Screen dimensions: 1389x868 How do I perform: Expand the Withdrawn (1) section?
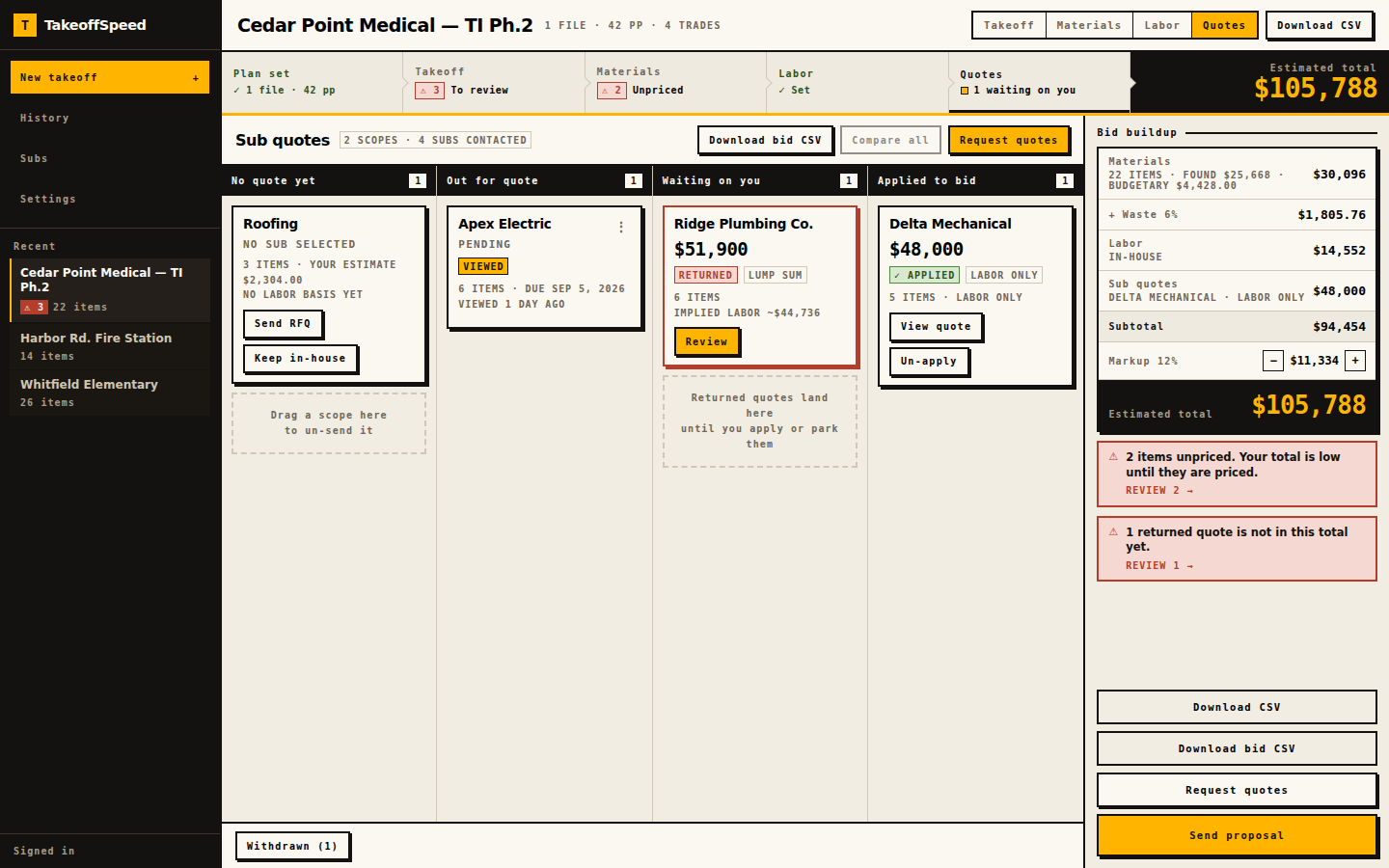[x=292, y=846]
